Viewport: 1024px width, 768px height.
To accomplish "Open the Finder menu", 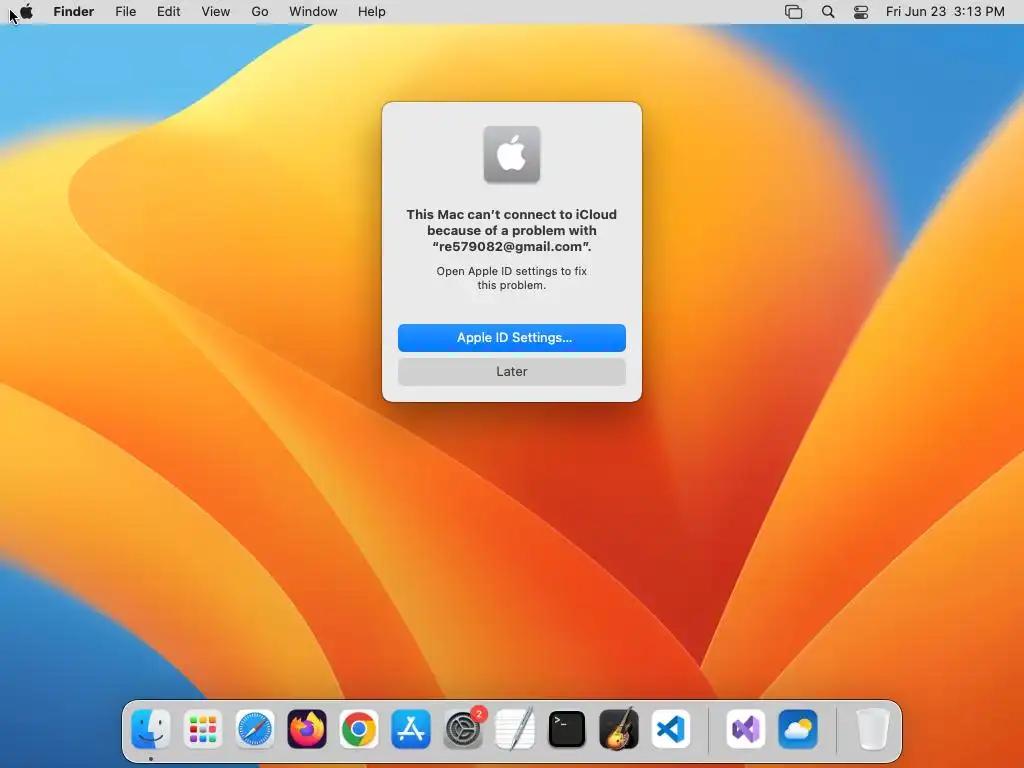I will pyautogui.click(x=74, y=12).
